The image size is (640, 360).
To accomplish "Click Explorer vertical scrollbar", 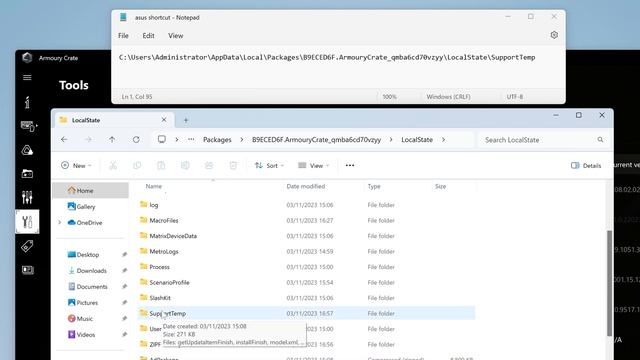I will pyautogui.click(x=609, y=283).
